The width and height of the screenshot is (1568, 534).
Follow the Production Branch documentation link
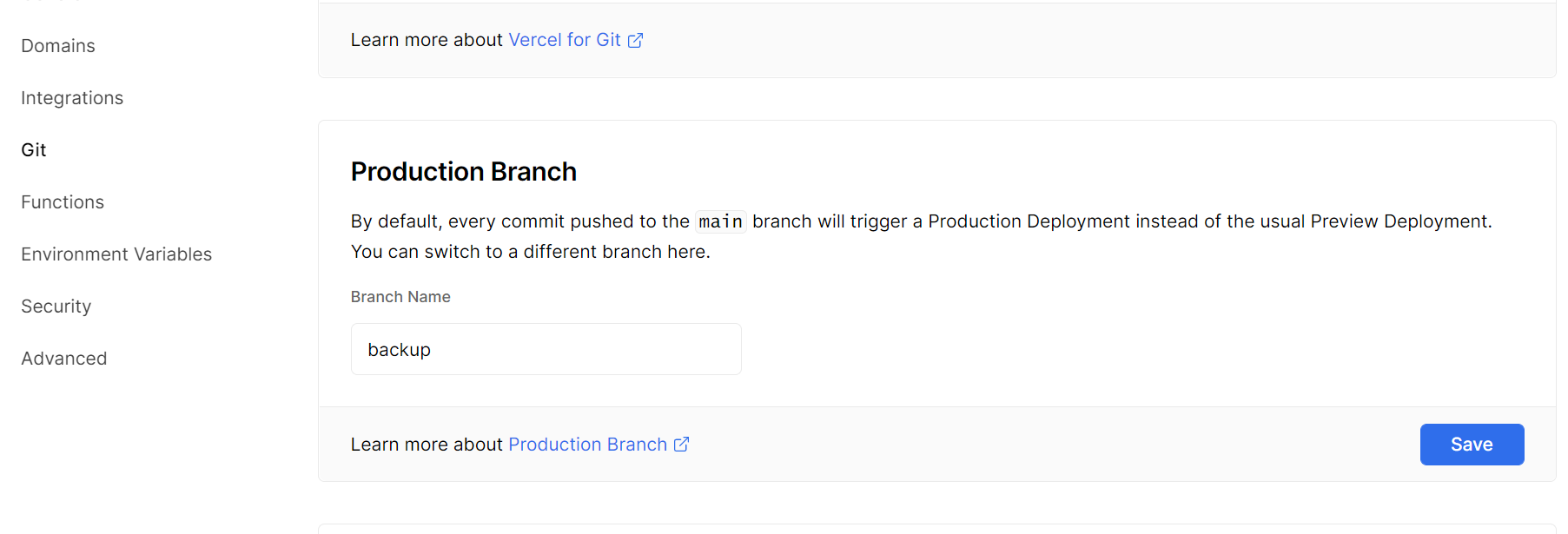[587, 445]
